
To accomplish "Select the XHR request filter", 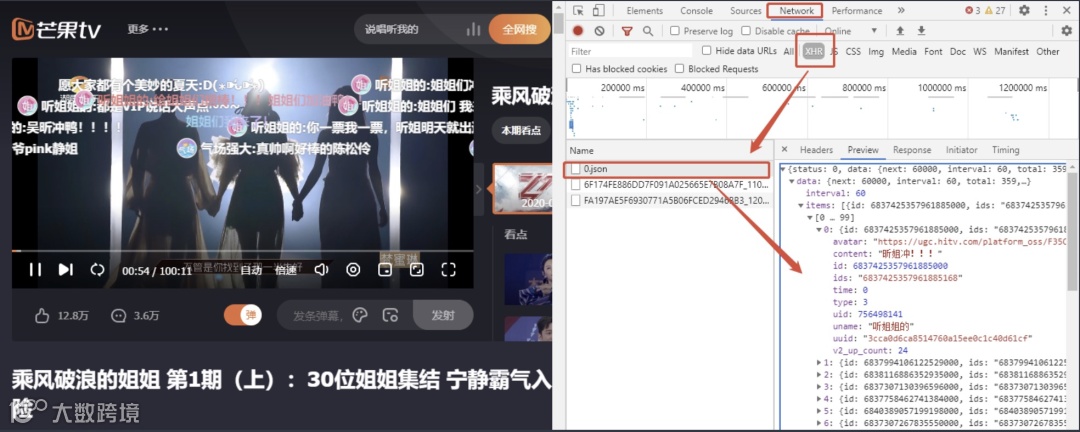I will pyautogui.click(x=813, y=51).
